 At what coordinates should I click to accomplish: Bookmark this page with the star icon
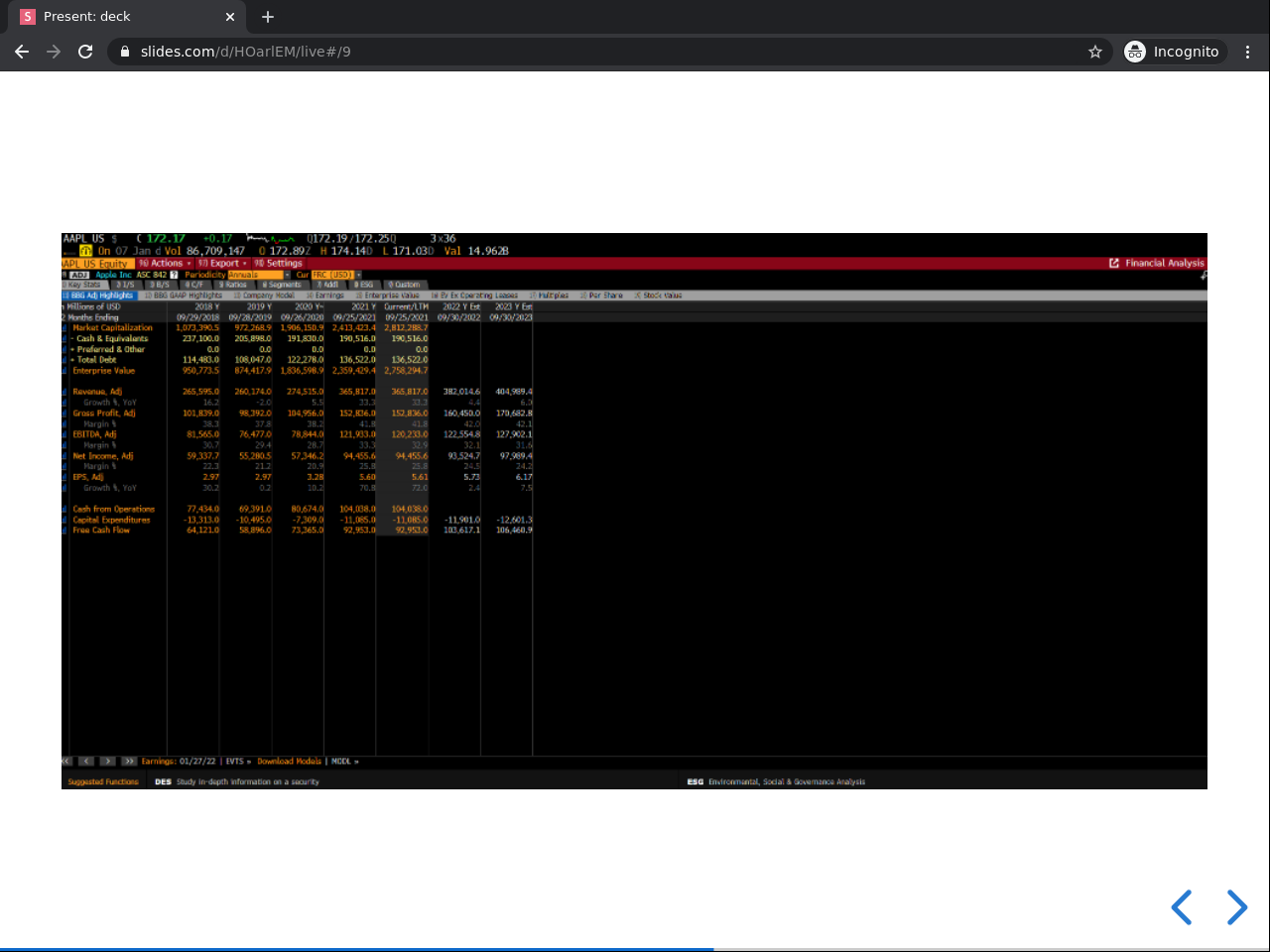pyautogui.click(x=1095, y=52)
